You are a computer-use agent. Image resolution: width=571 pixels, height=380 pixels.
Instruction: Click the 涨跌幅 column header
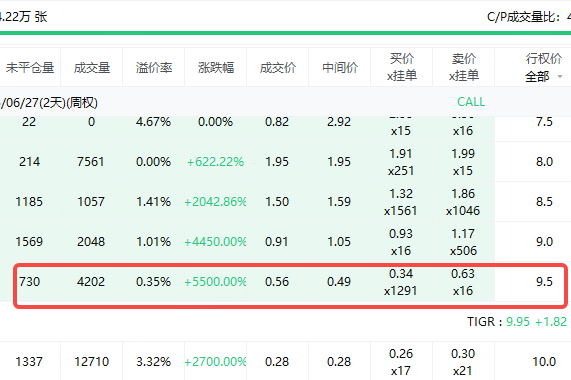[216, 68]
